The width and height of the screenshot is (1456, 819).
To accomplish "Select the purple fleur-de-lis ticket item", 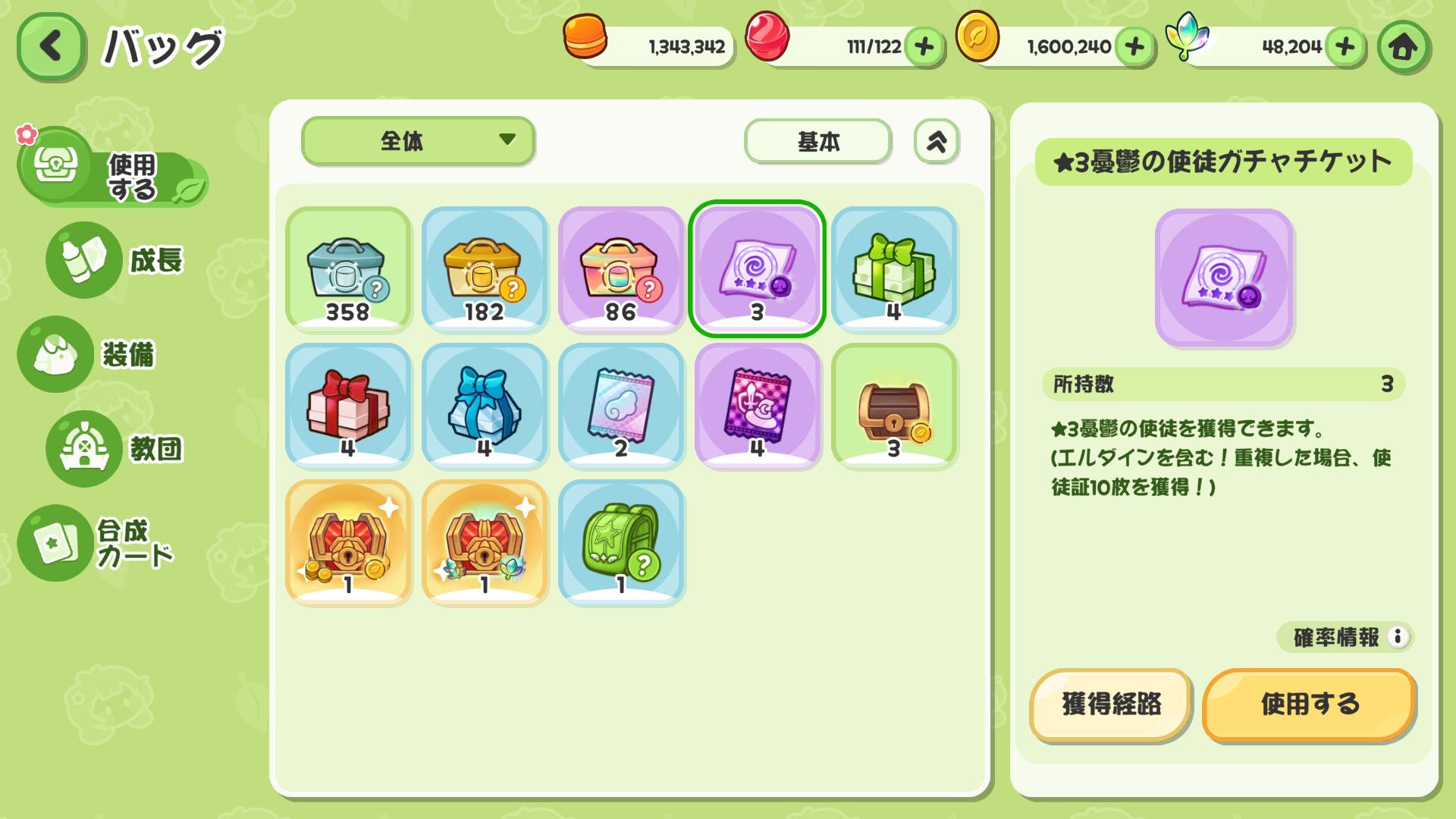I will 758,406.
